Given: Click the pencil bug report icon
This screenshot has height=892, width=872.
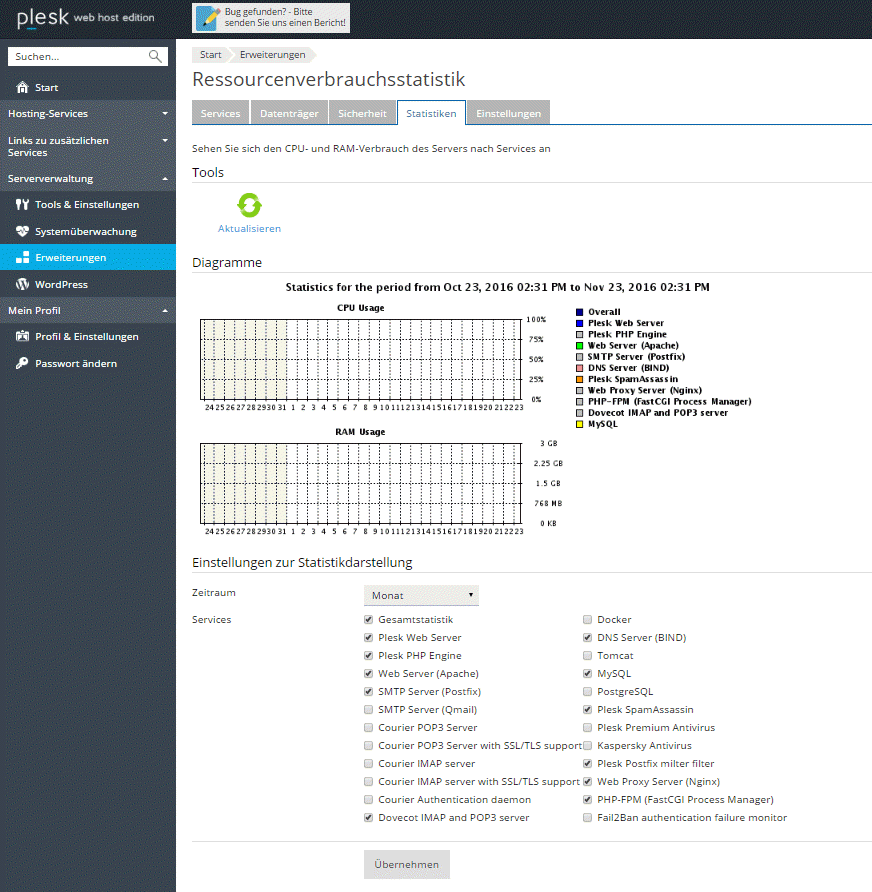Looking at the screenshot, I should click(208, 18).
